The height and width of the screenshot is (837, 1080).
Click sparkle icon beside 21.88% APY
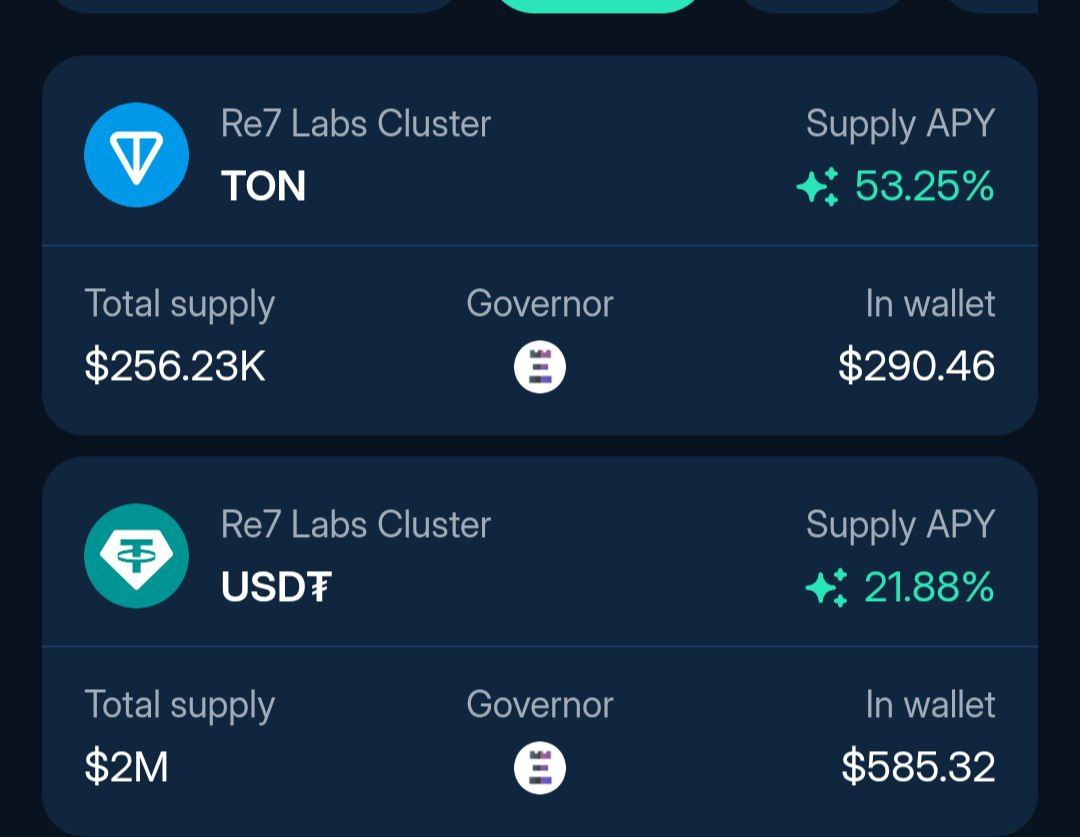coord(827,587)
